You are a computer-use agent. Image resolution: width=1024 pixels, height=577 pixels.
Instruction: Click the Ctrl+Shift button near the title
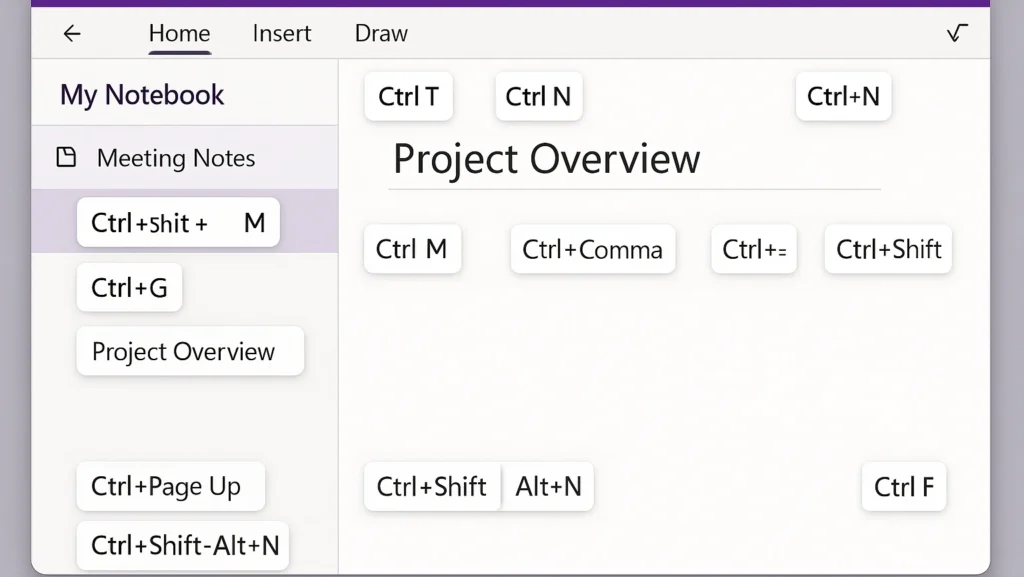(887, 249)
